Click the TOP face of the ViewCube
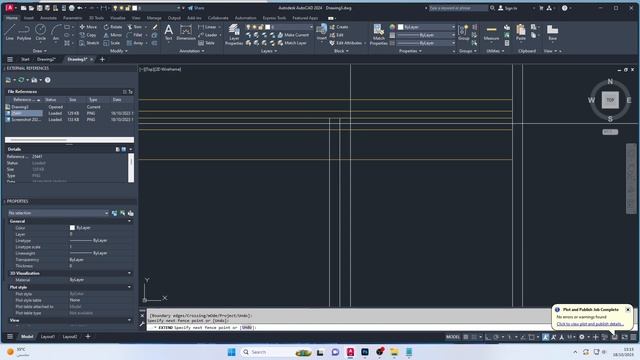 click(610, 100)
